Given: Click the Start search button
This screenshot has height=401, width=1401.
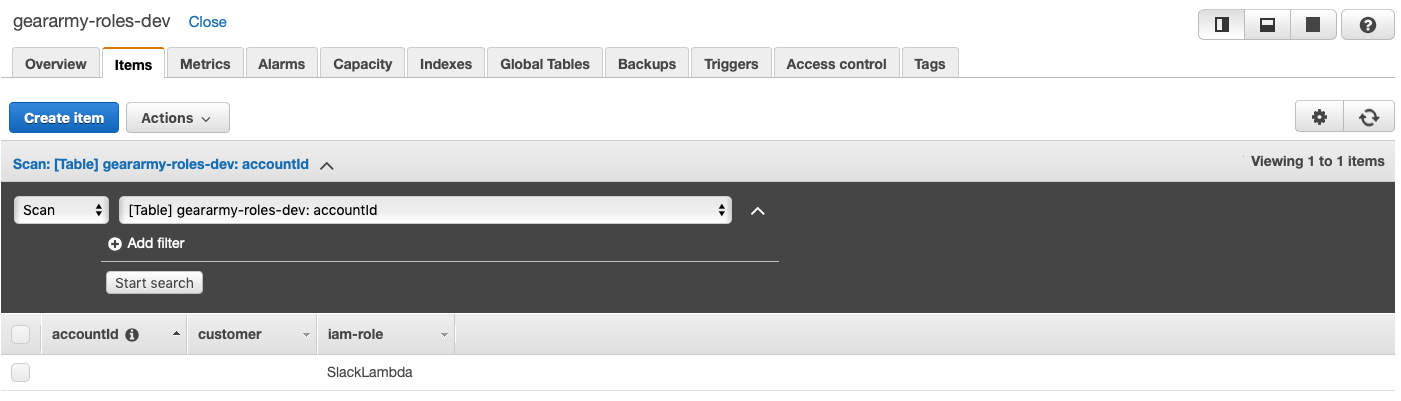Looking at the screenshot, I should tap(154, 283).
